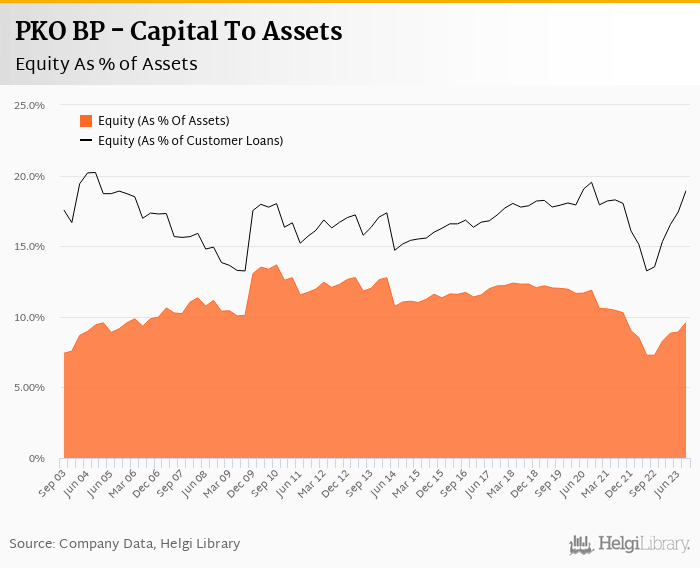Image resolution: width=700 pixels, height=568 pixels.
Task: Click the chart title "PKO BP - Capital To Assets"
Action: pyautogui.click(x=179, y=32)
